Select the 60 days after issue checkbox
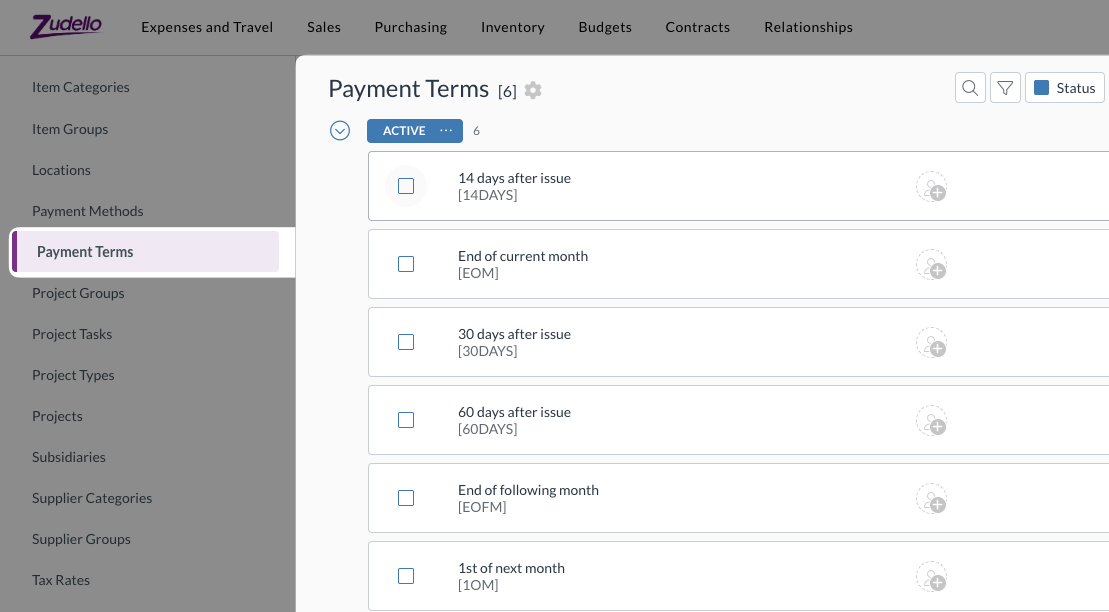This screenshot has height=612, width=1109. [406, 420]
